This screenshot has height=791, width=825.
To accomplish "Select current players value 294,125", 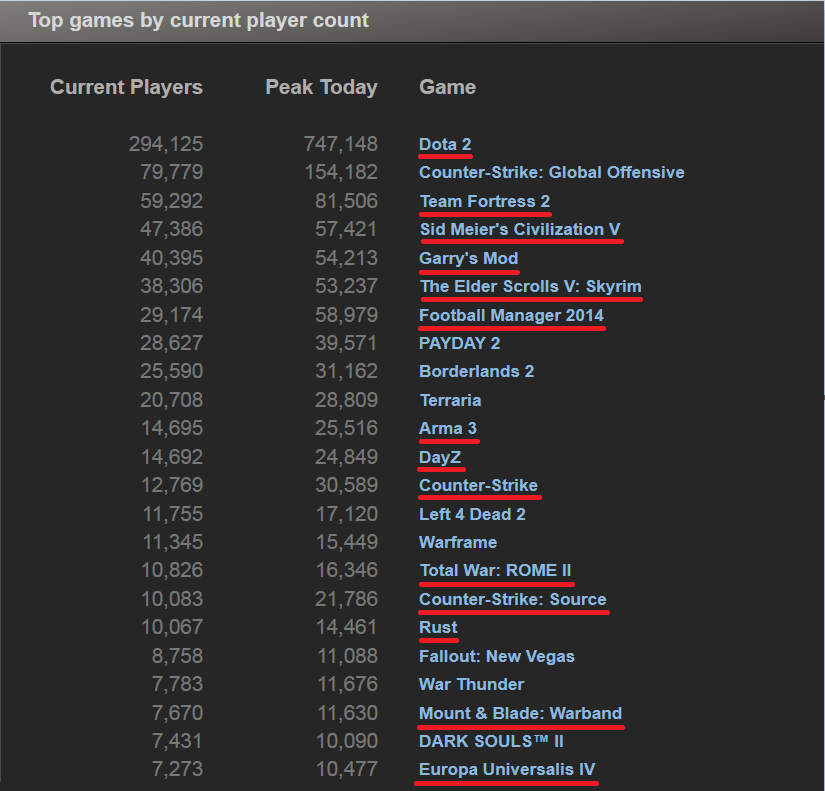I will pos(166,144).
